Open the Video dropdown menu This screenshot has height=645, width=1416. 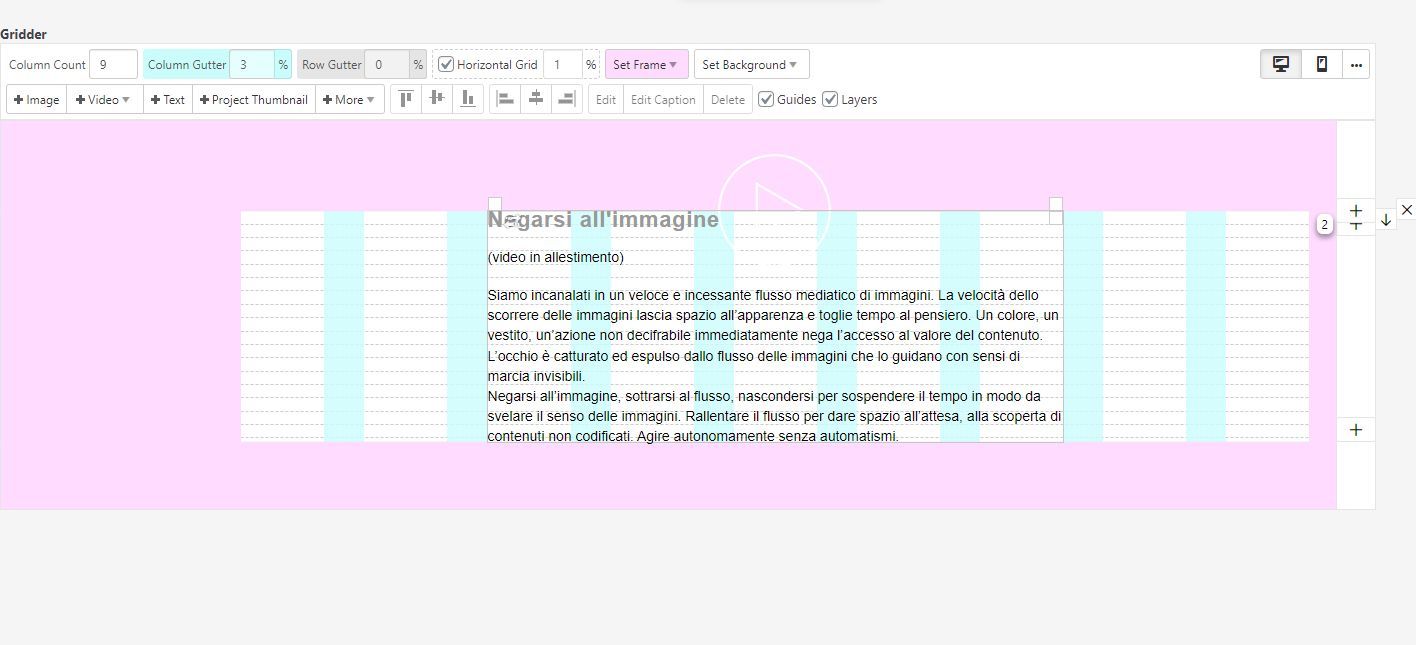pyautogui.click(x=103, y=100)
